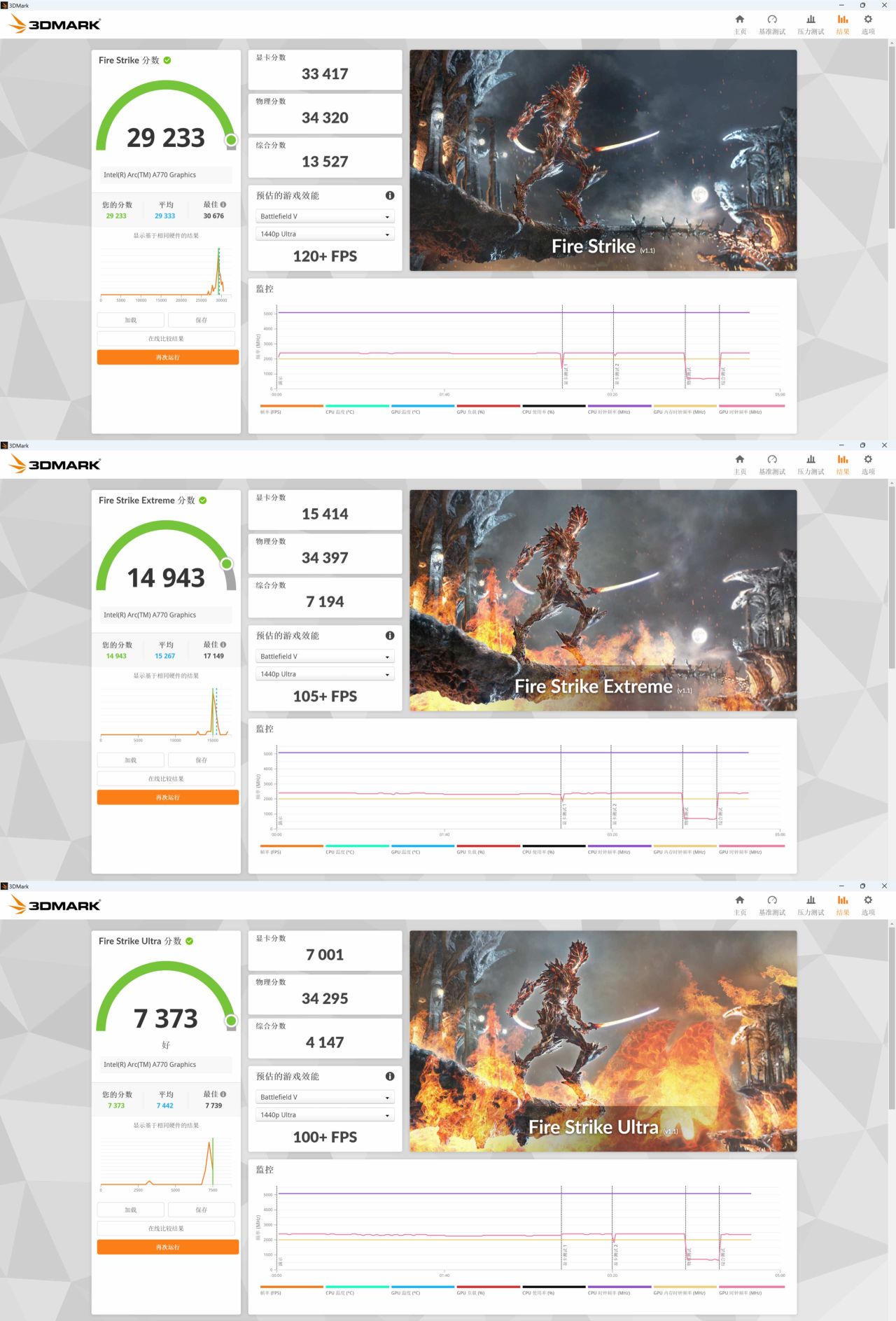
Task: Click Fire Strike Ultra preview image
Action: [x=603, y=1041]
